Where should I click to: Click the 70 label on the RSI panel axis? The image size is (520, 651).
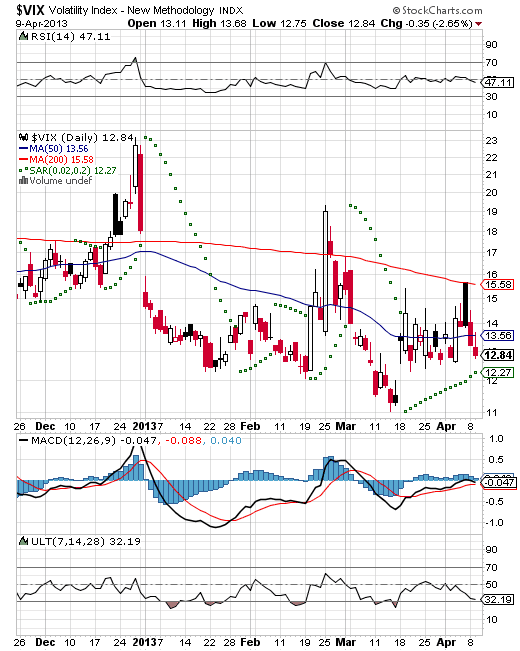pyautogui.click(x=491, y=63)
